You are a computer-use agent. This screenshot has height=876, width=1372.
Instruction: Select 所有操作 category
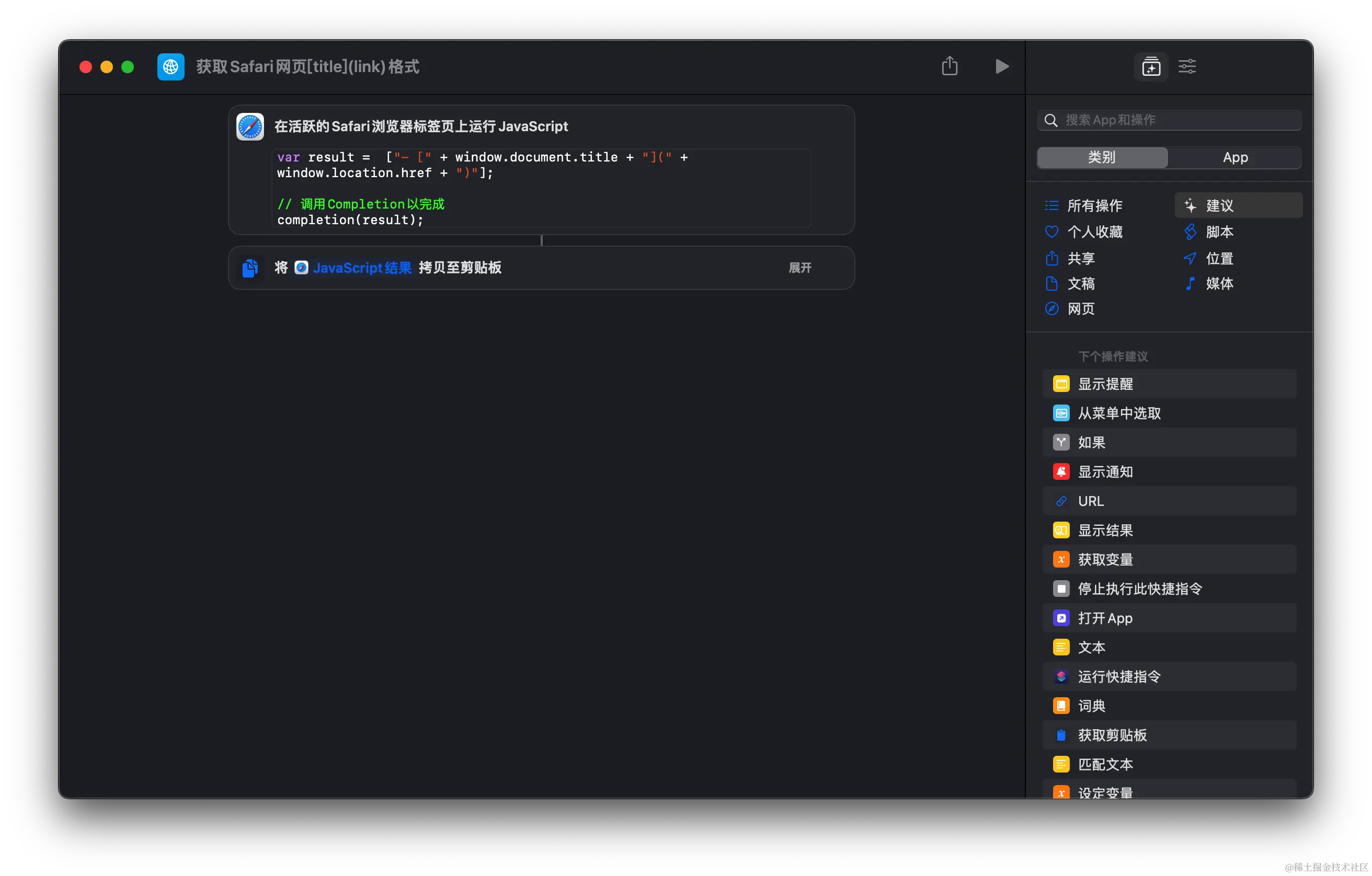coord(1094,205)
